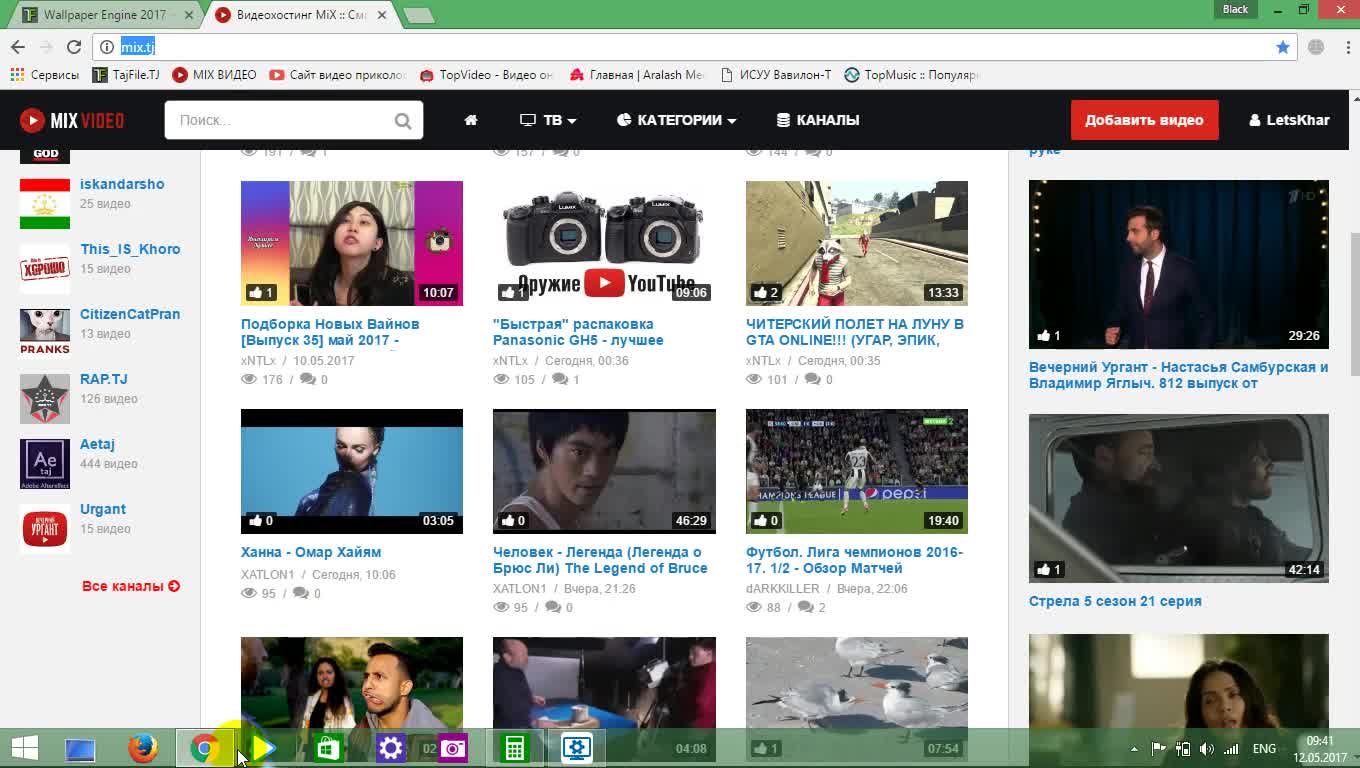Open the Сервисы apps bookmark
The height and width of the screenshot is (768, 1360).
44,75
